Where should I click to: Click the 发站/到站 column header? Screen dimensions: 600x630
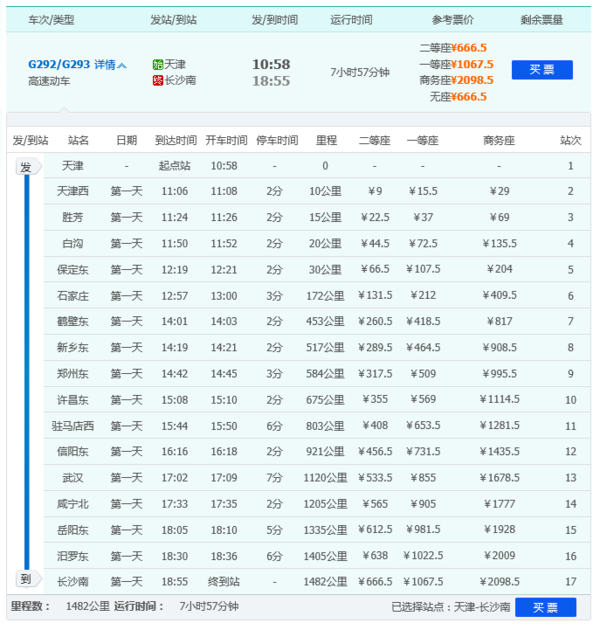[173, 20]
